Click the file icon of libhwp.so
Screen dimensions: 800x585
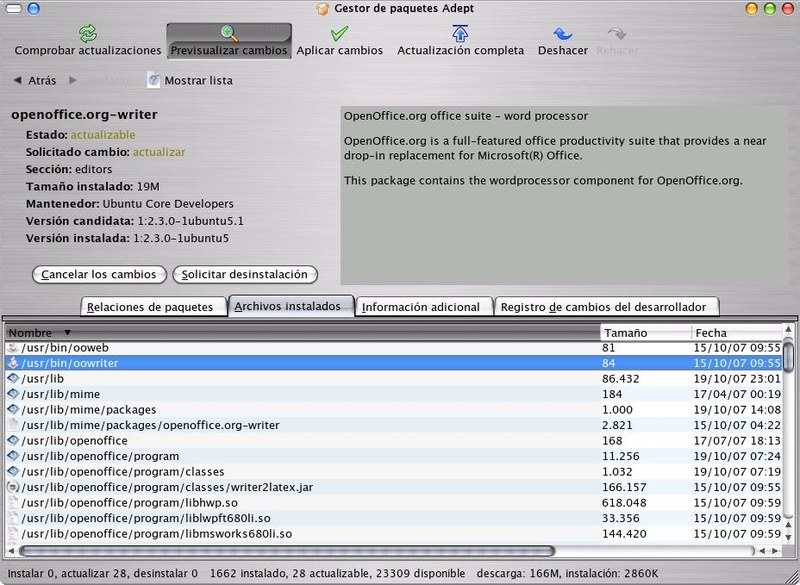pos(13,502)
